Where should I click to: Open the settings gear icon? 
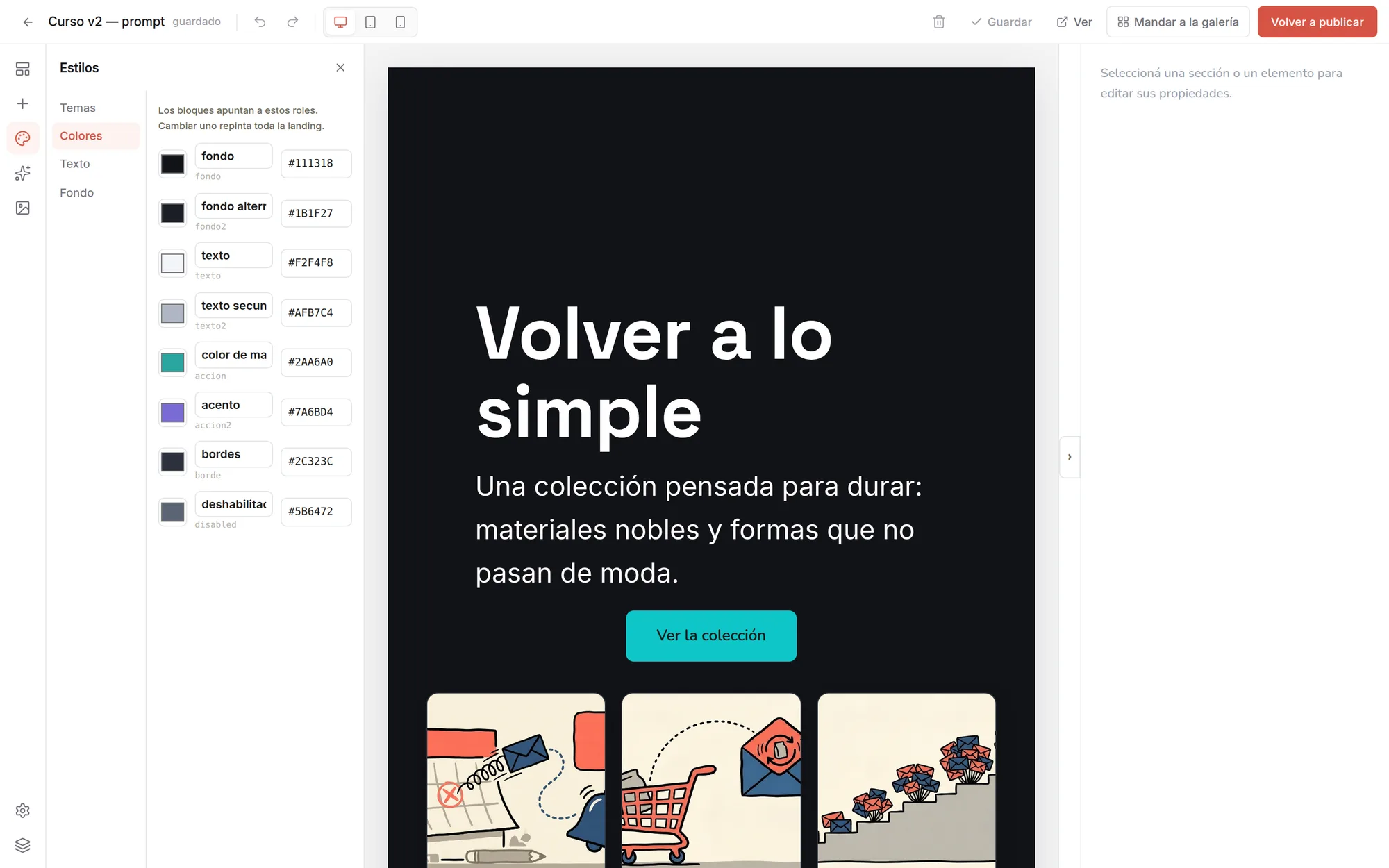click(x=23, y=810)
